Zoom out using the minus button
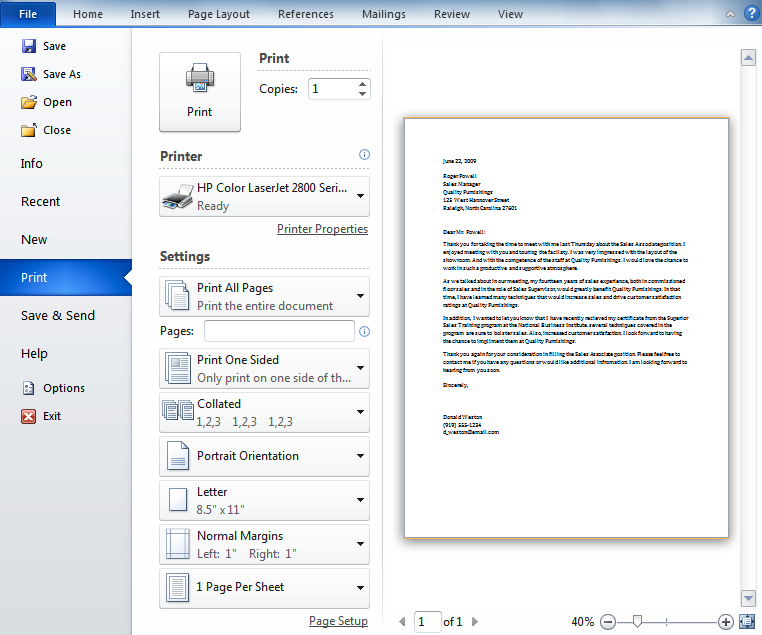Screen dimensions: 762x635 [x=607, y=622]
